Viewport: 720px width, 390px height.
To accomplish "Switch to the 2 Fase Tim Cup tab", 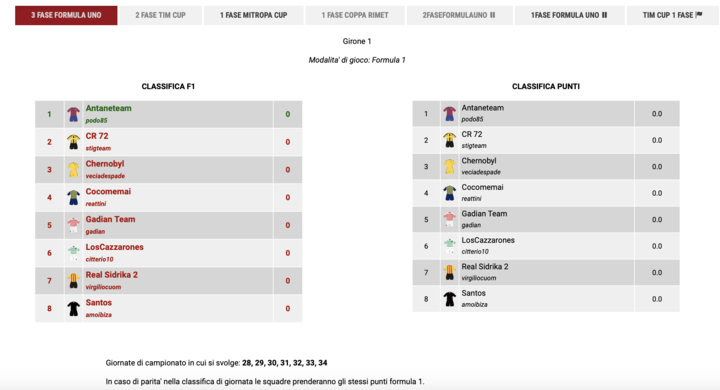I will tap(160, 15).
